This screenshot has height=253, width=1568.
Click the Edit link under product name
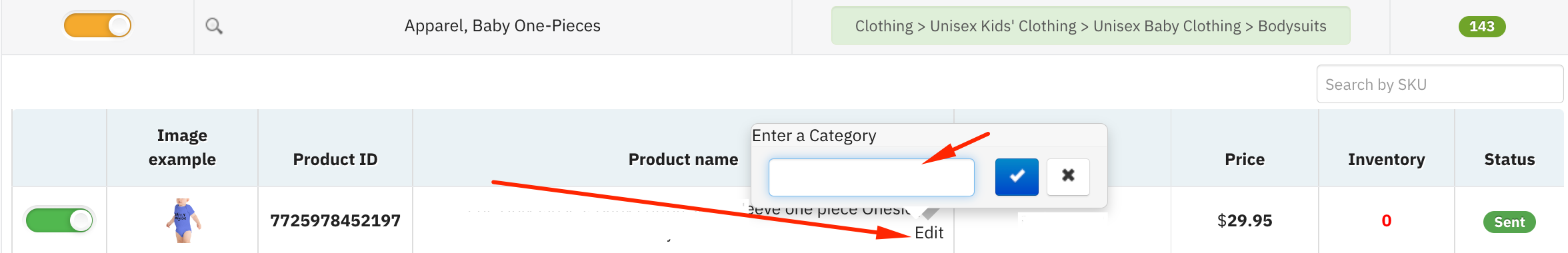tap(929, 232)
